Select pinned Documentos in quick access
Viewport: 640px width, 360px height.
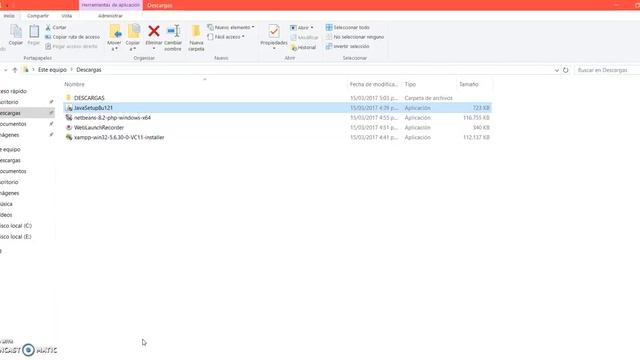pos(13,124)
